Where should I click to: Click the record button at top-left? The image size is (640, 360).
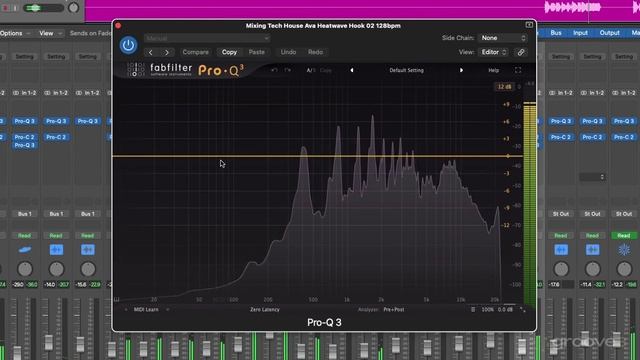point(6,8)
